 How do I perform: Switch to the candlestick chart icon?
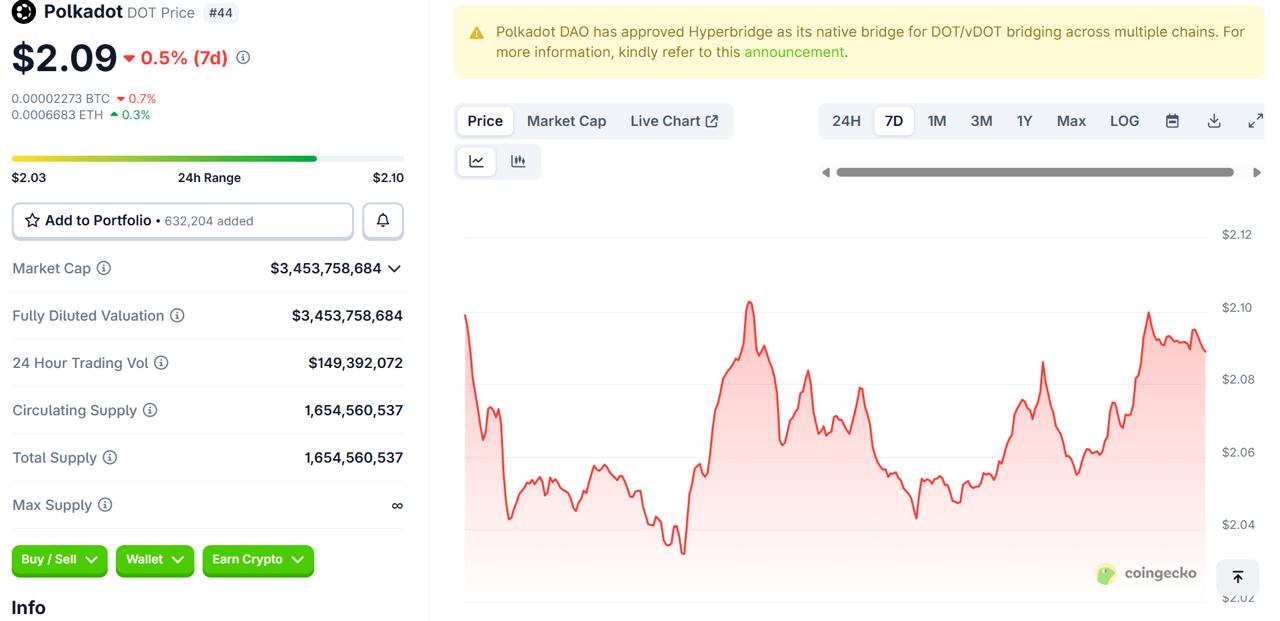[518, 161]
